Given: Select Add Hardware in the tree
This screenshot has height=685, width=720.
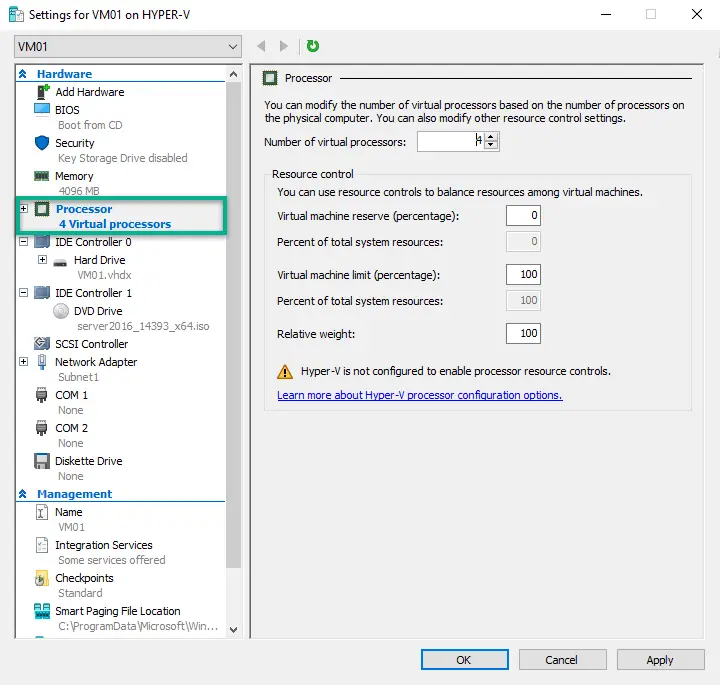Looking at the screenshot, I should coord(90,92).
